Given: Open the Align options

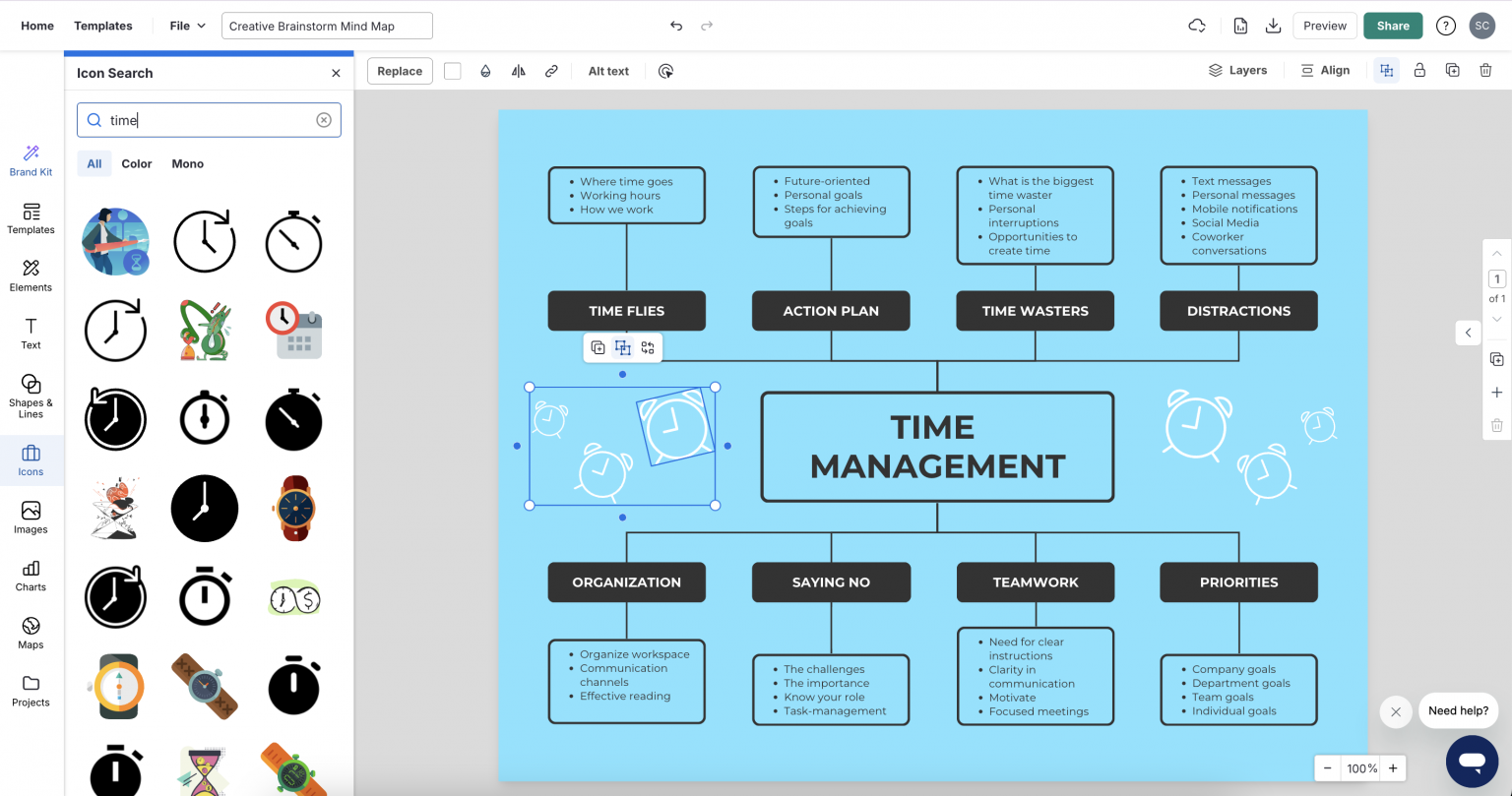Looking at the screenshot, I should pyautogui.click(x=1325, y=70).
